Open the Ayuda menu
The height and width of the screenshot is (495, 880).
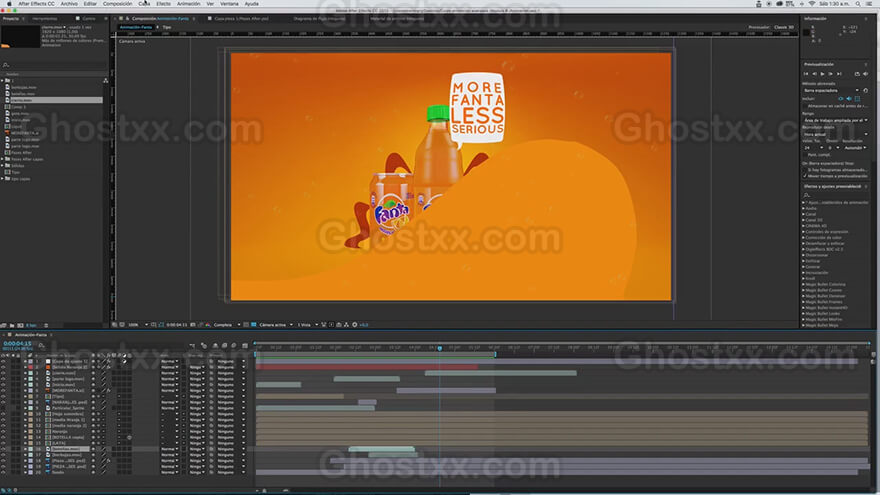click(x=251, y=3)
